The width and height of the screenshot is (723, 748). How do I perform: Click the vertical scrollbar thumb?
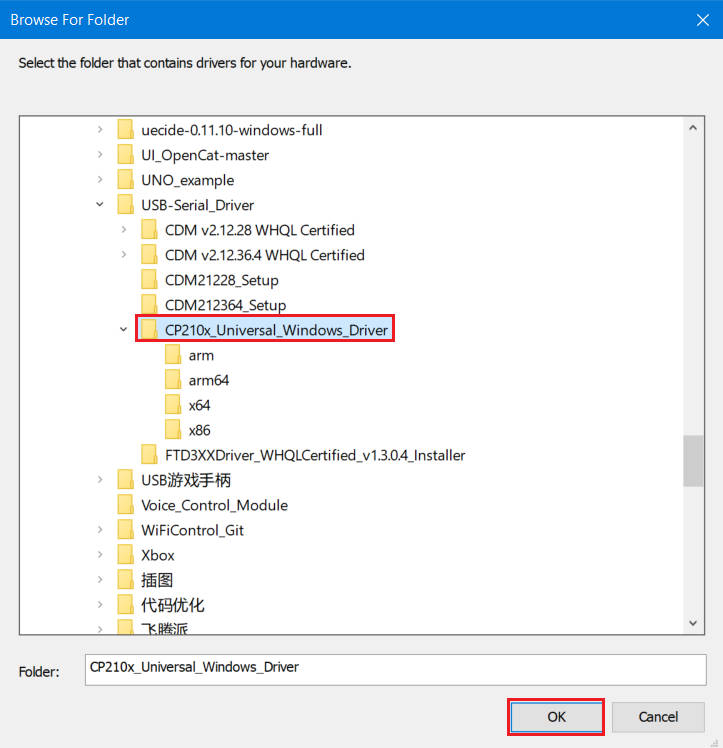(x=692, y=460)
